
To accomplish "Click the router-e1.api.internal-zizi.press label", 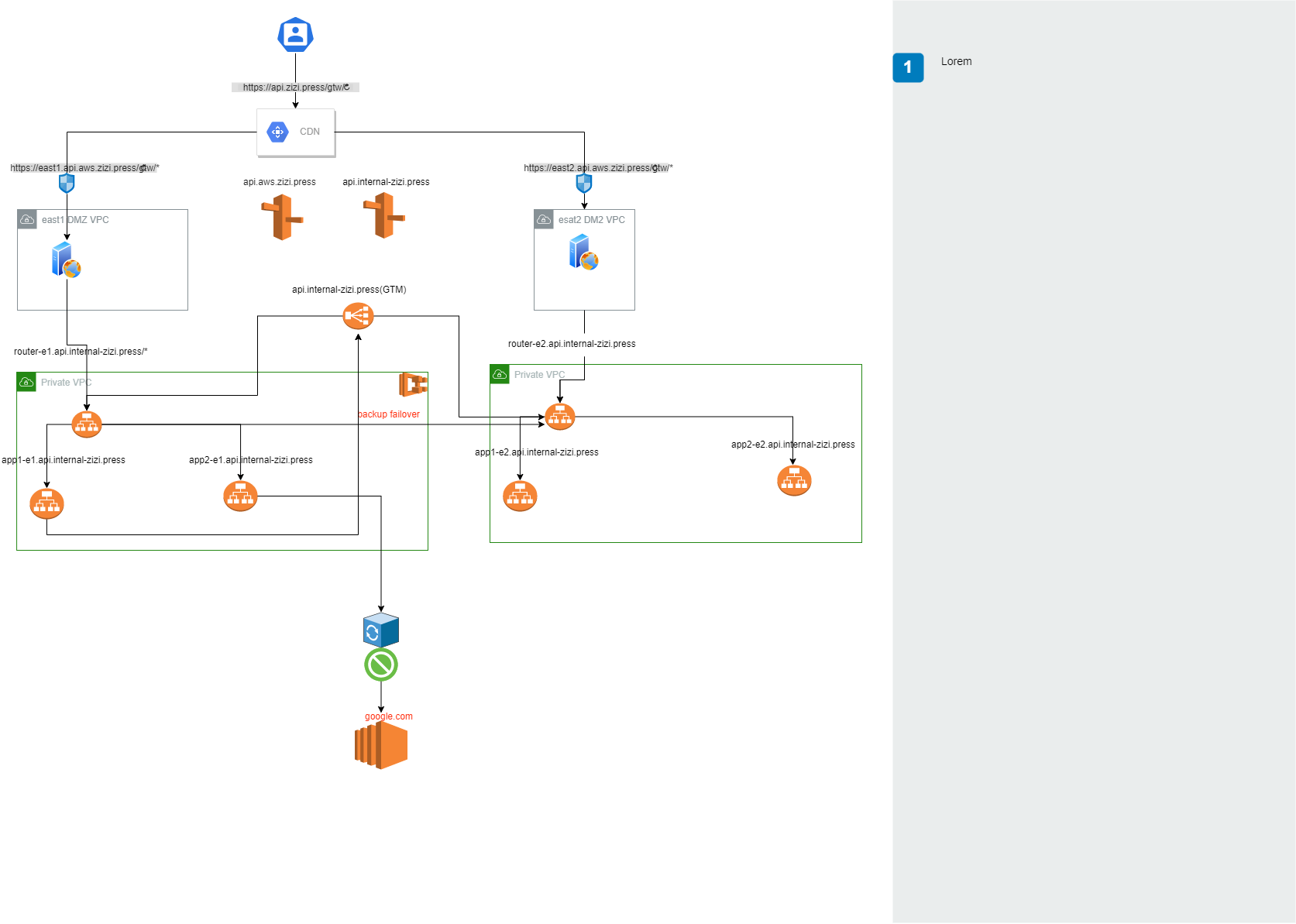I will pos(81,352).
